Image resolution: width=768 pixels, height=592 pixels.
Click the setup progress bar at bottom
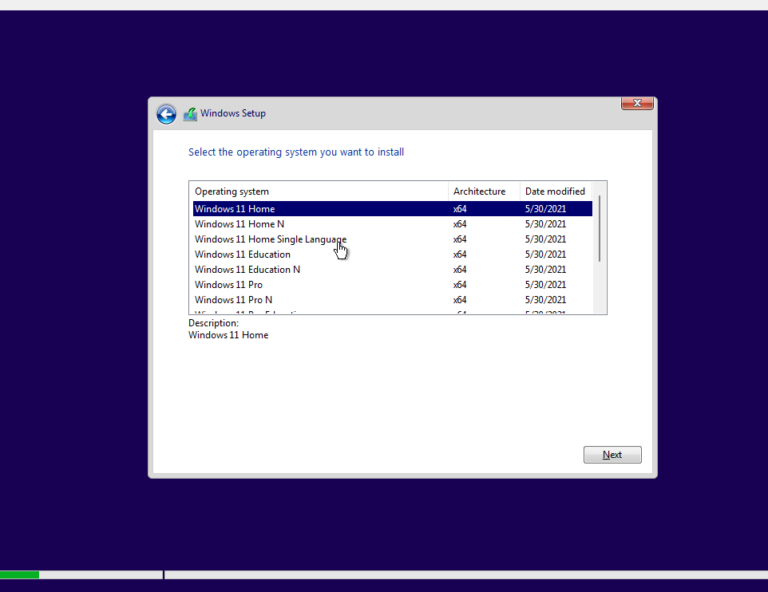[x=384, y=574]
